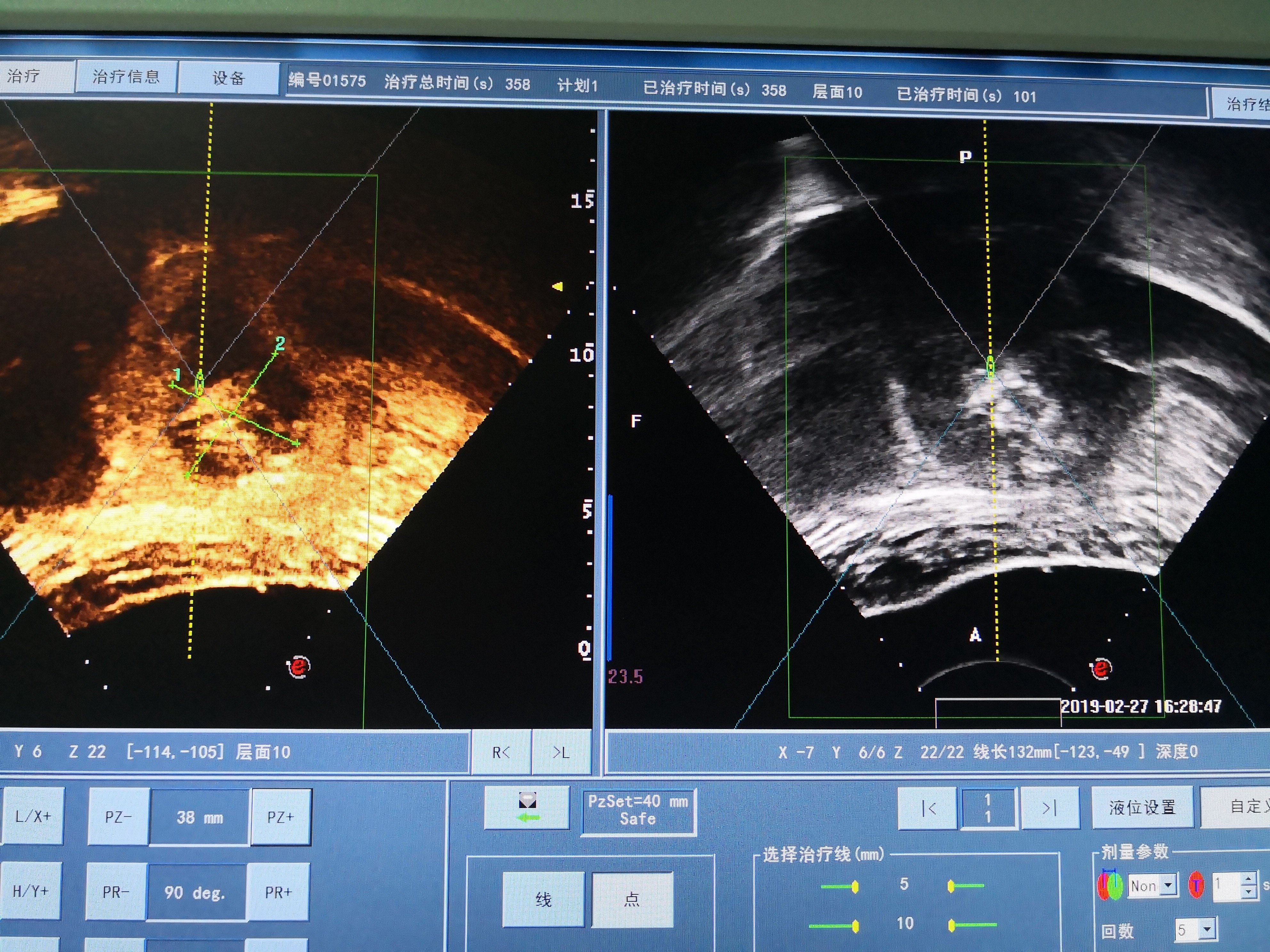Click the >L navigation button
Image resolution: width=1270 pixels, height=952 pixels.
coord(561,752)
